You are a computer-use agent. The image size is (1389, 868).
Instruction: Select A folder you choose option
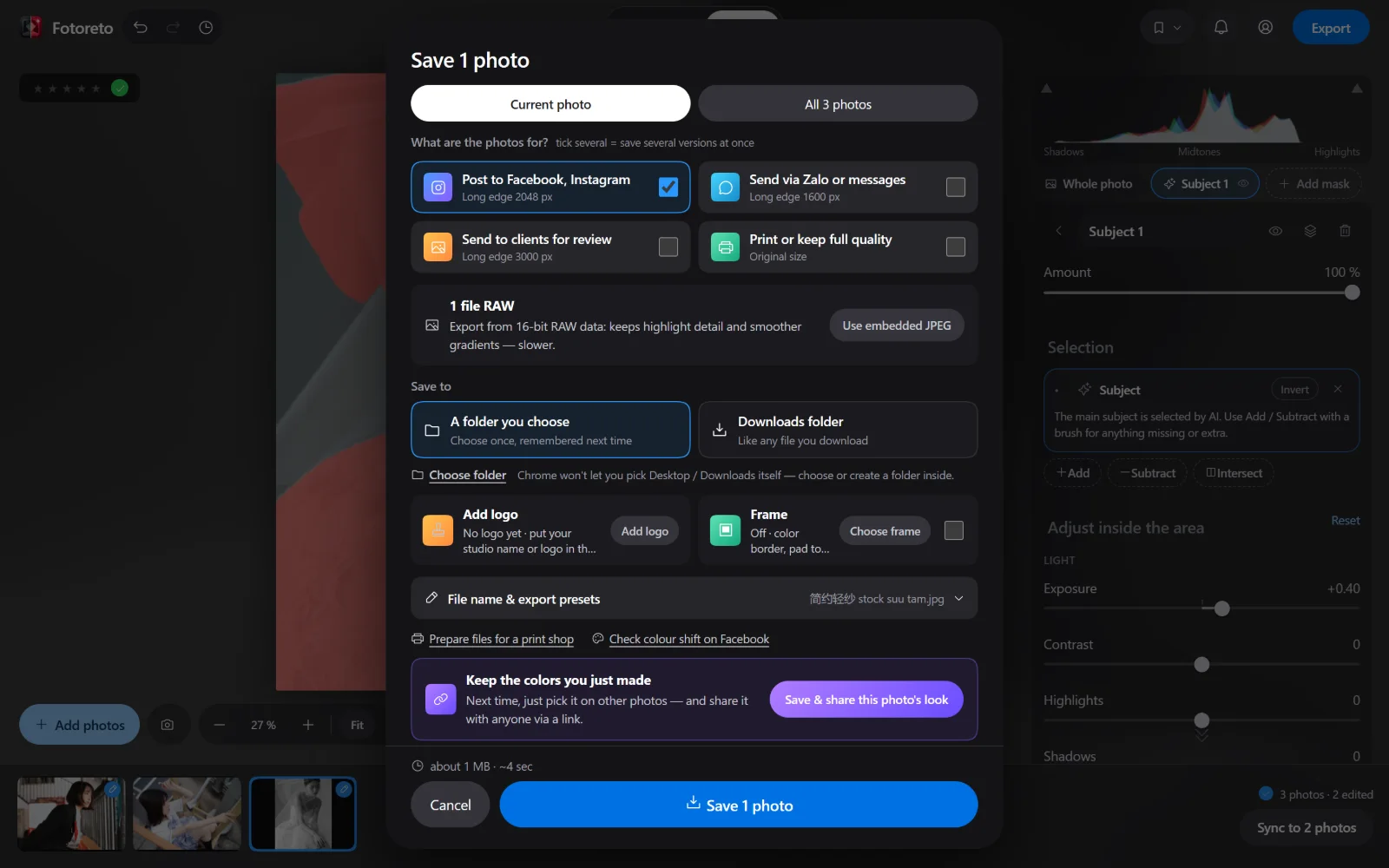click(x=550, y=430)
